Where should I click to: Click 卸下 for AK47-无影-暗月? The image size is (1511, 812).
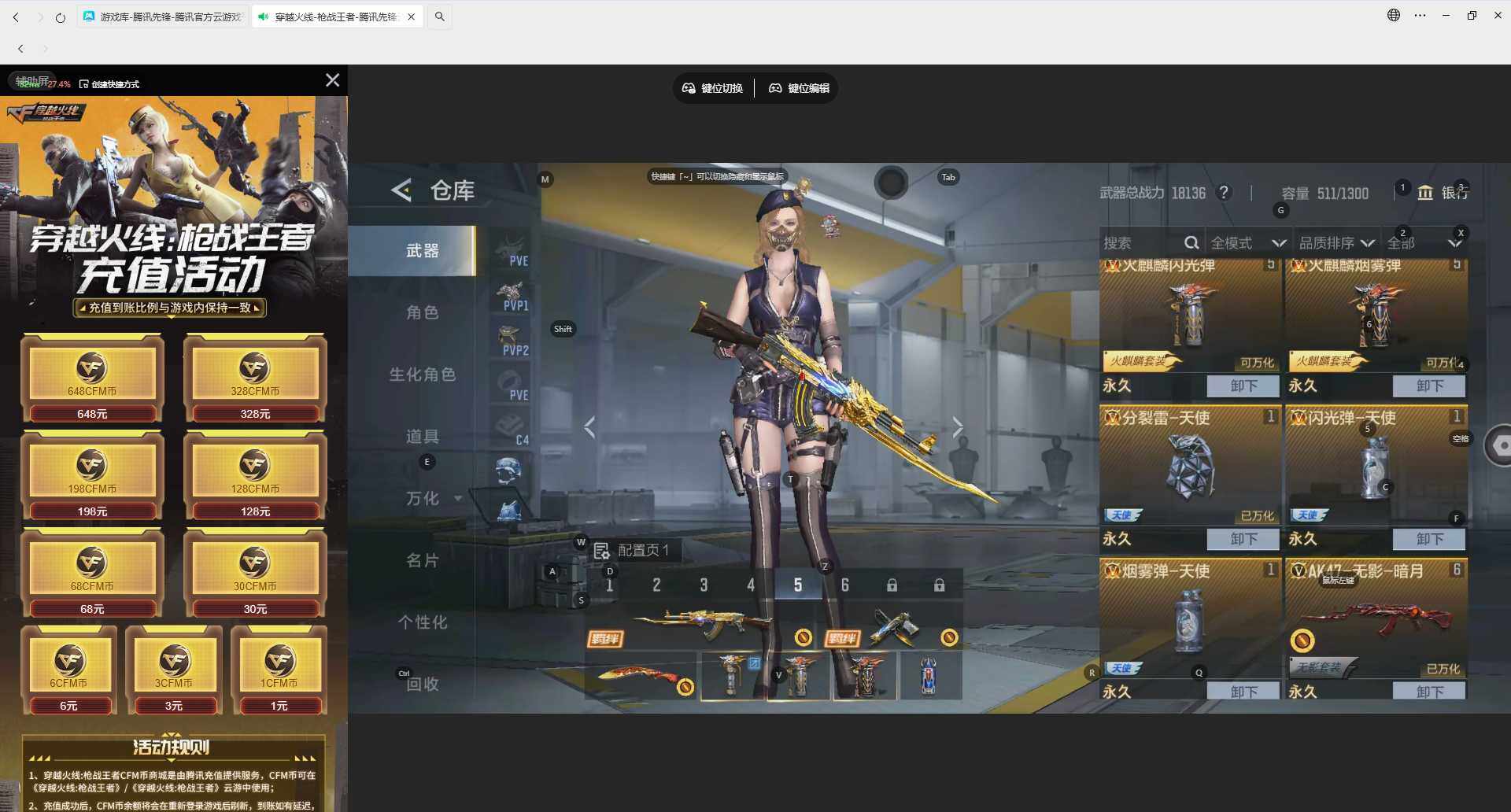pos(1429,692)
